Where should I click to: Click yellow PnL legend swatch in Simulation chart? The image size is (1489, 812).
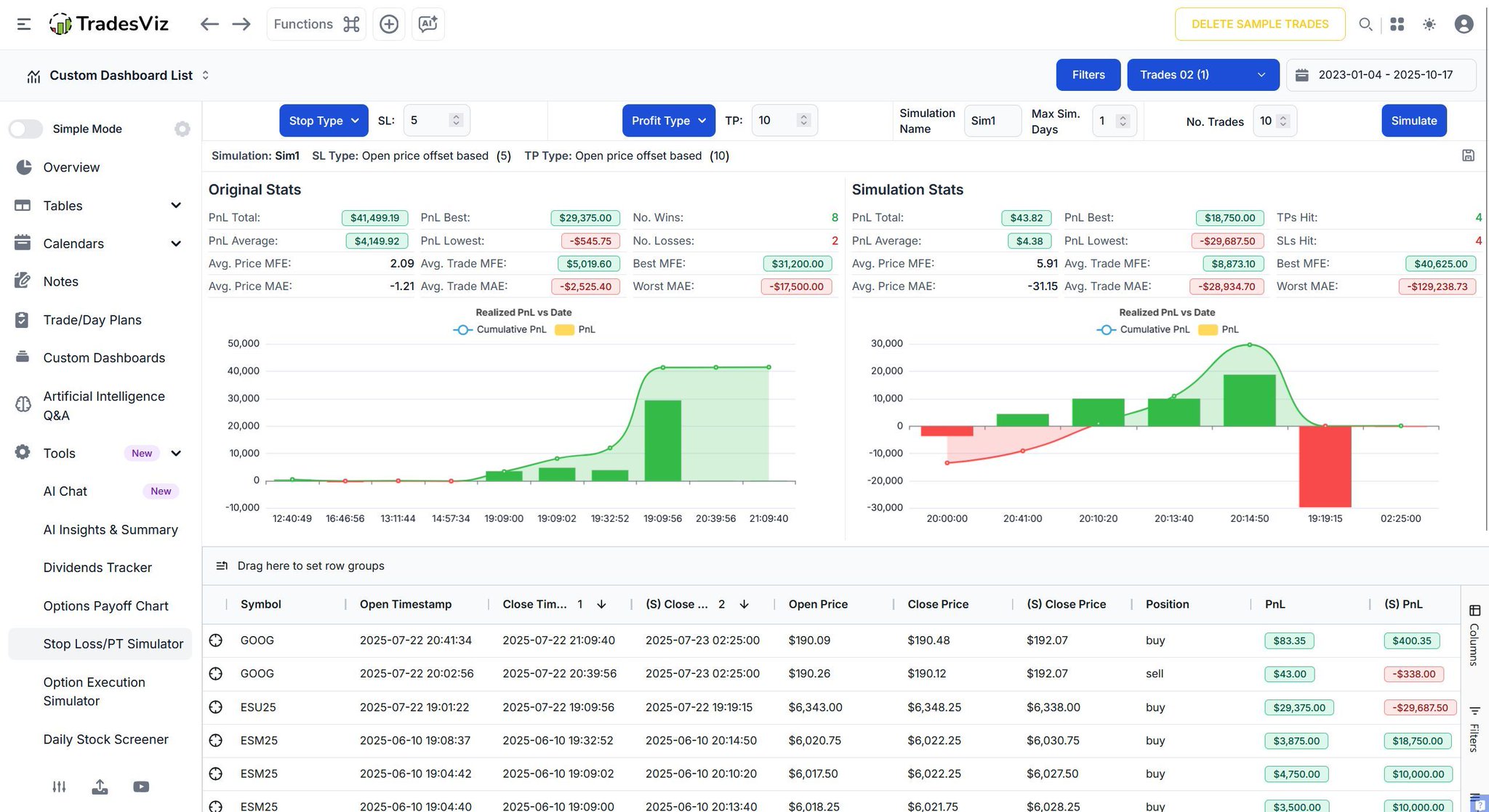click(1208, 329)
